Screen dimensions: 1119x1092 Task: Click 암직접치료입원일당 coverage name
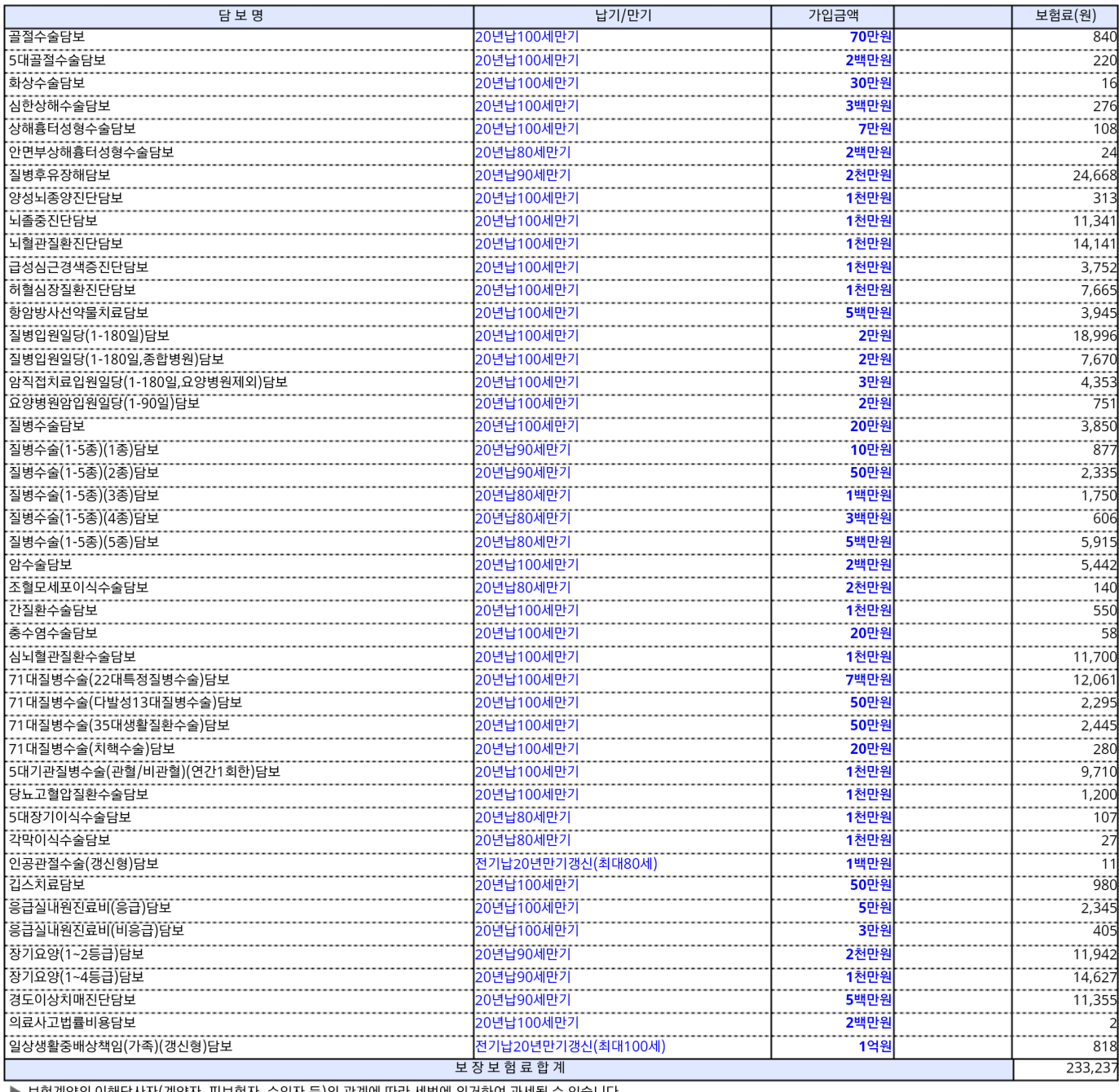148,382
